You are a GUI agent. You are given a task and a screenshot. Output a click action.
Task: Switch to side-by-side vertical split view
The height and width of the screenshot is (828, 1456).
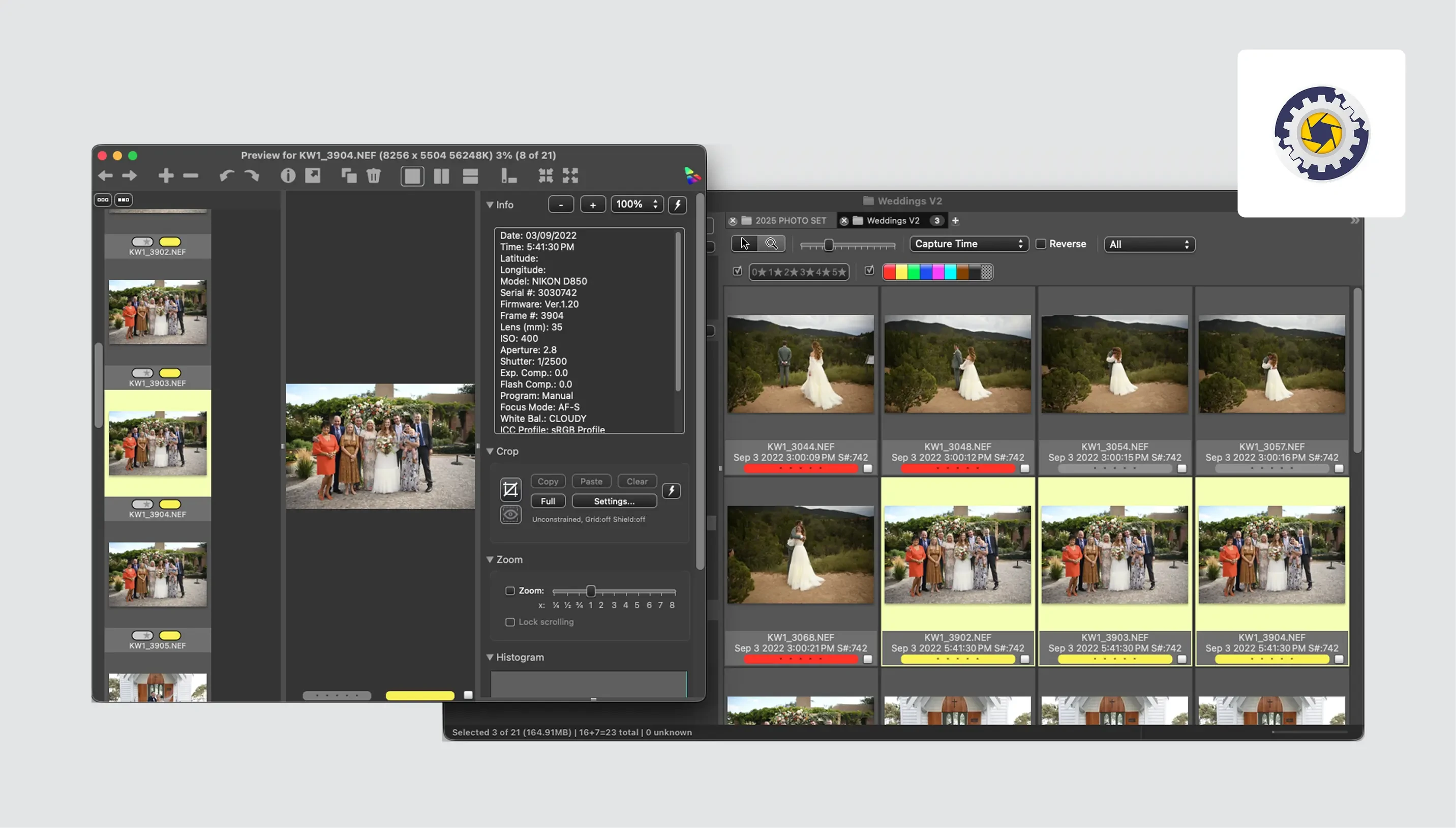[441, 176]
